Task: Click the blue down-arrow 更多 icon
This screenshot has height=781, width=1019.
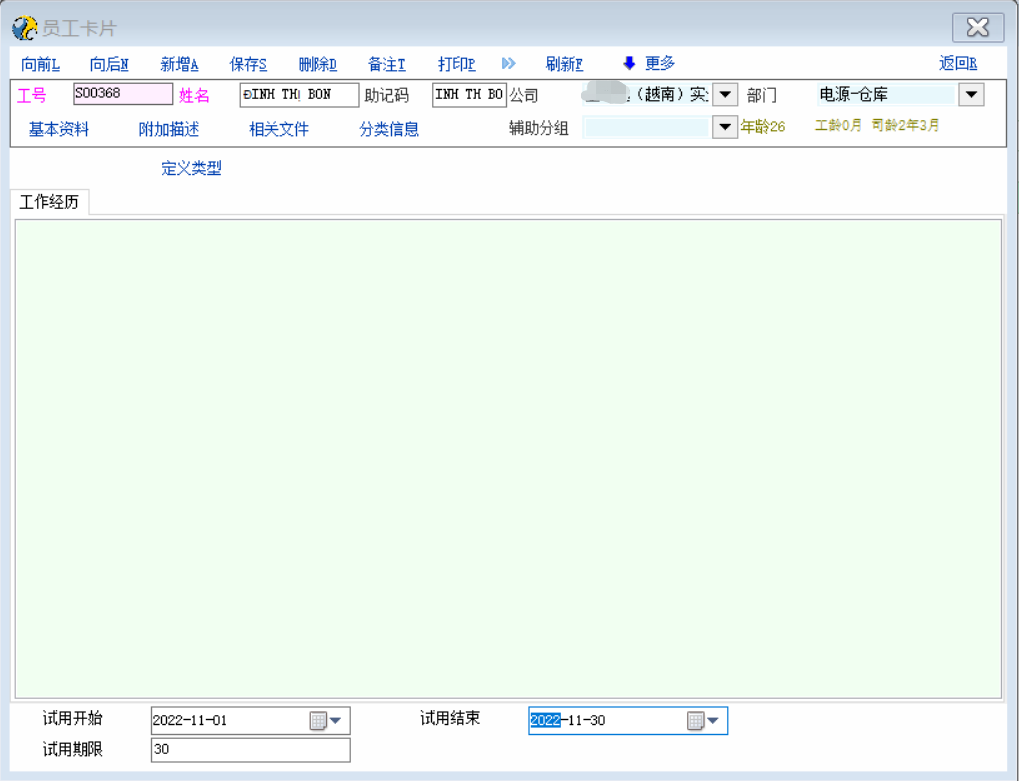Action: 629,64
